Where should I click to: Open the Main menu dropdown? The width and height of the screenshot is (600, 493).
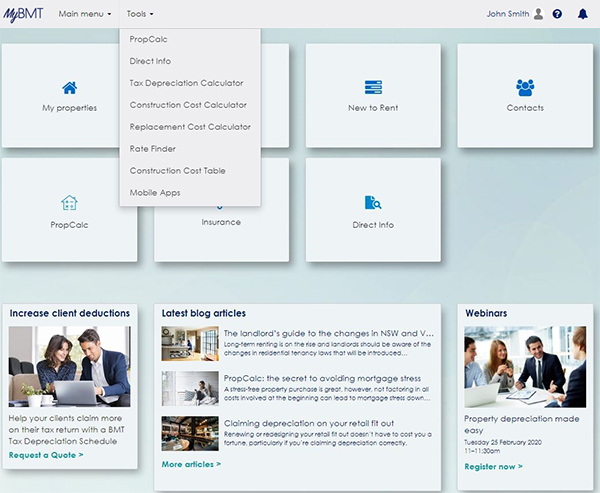[85, 14]
